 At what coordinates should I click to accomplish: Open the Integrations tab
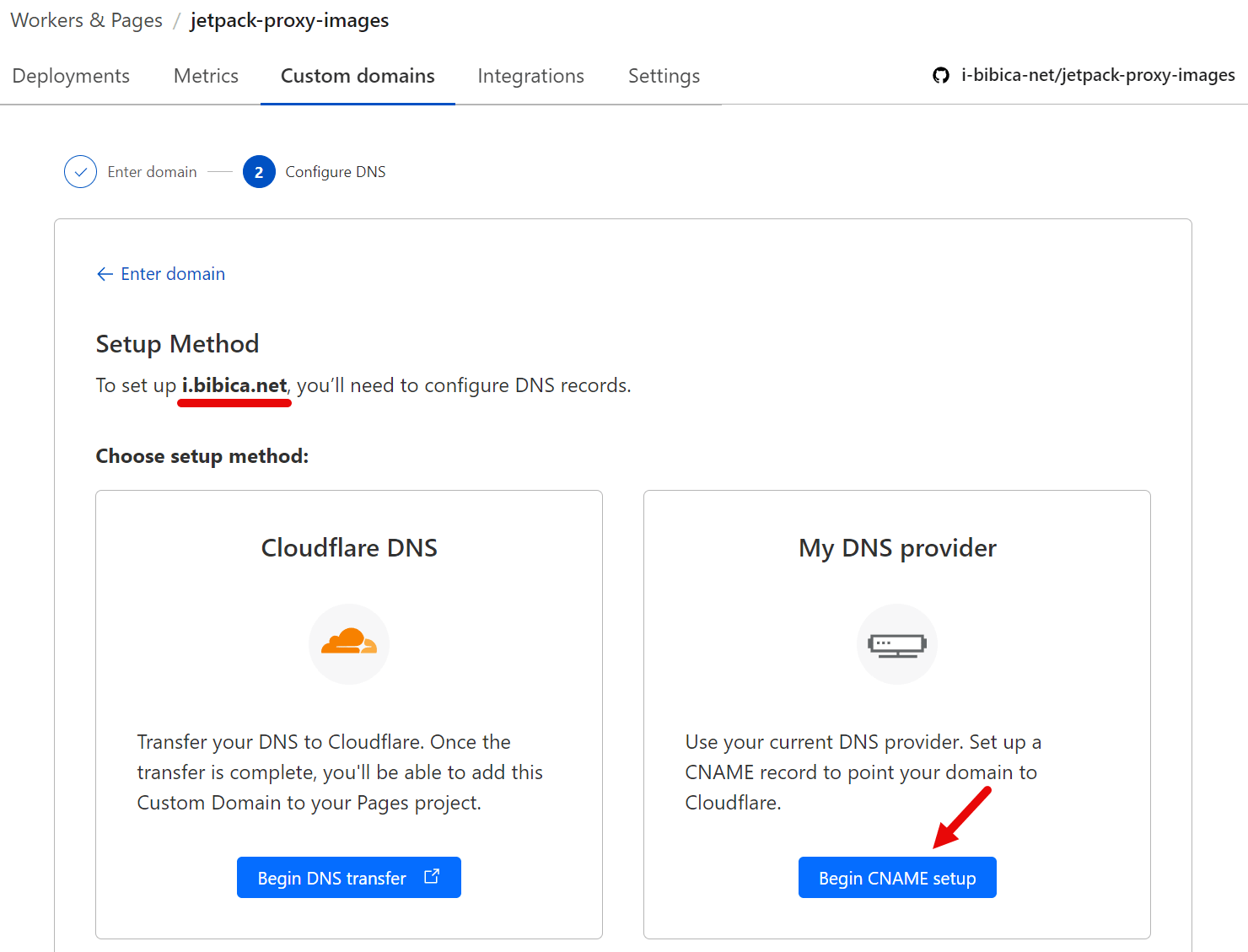click(530, 76)
